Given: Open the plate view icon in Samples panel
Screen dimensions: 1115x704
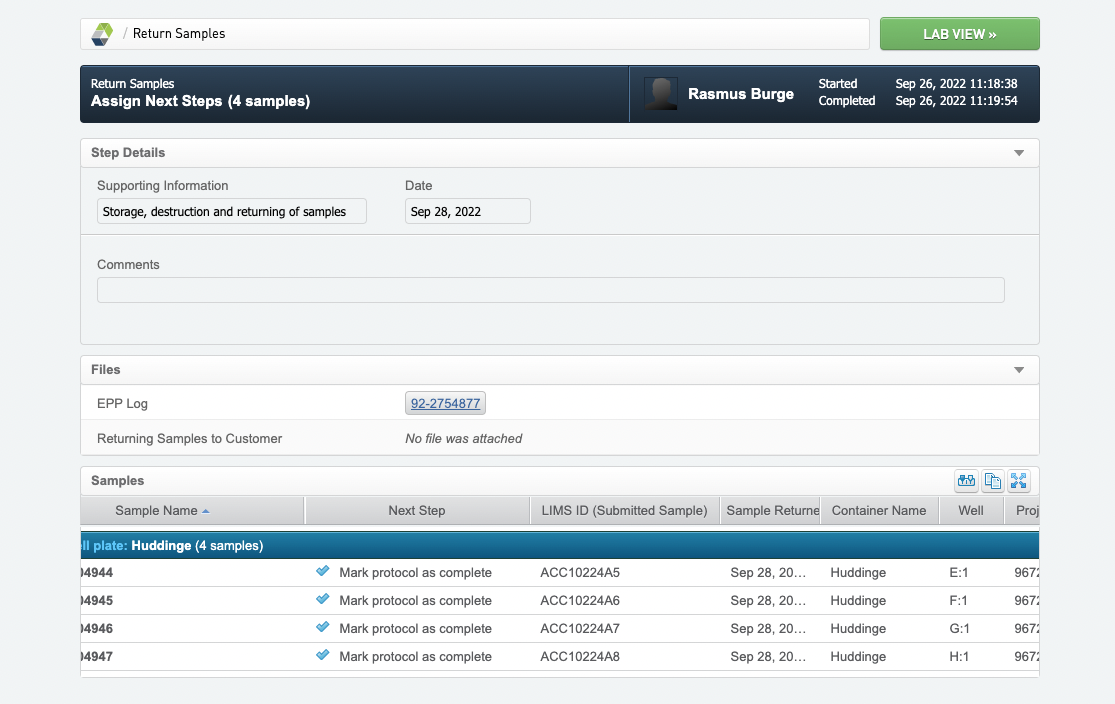Looking at the screenshot, I should coord(966,481).
